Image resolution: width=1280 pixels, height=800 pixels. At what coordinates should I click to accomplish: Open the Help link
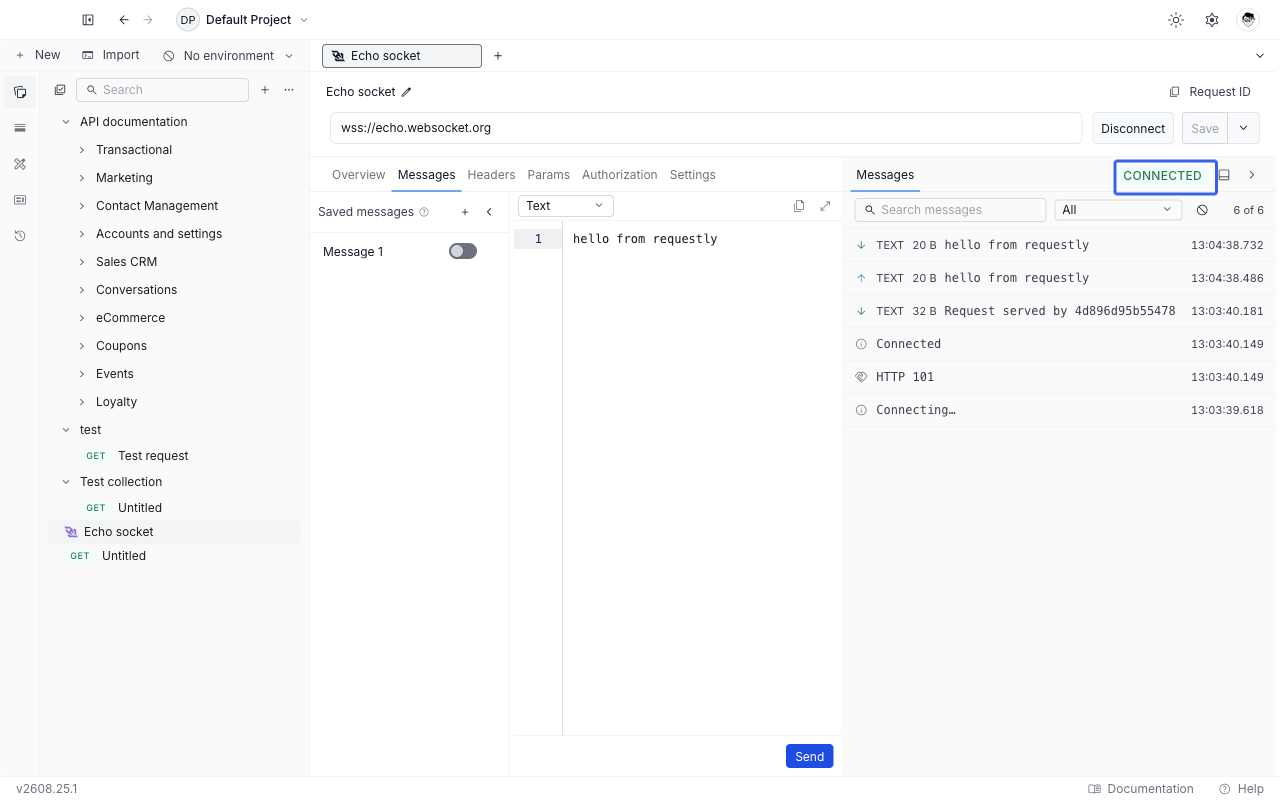[x=1241, y=789]
